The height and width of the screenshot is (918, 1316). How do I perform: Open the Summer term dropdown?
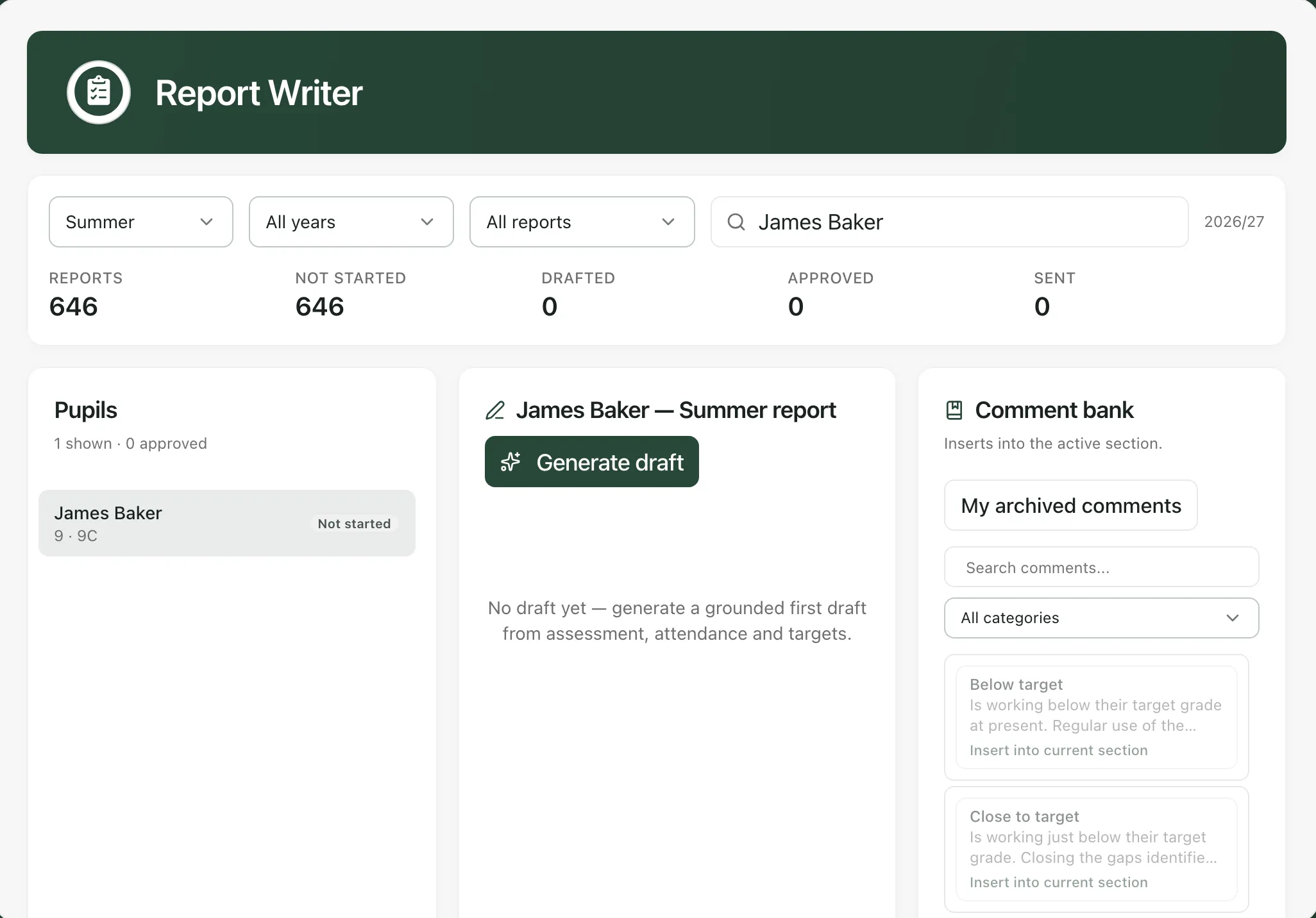141,222
